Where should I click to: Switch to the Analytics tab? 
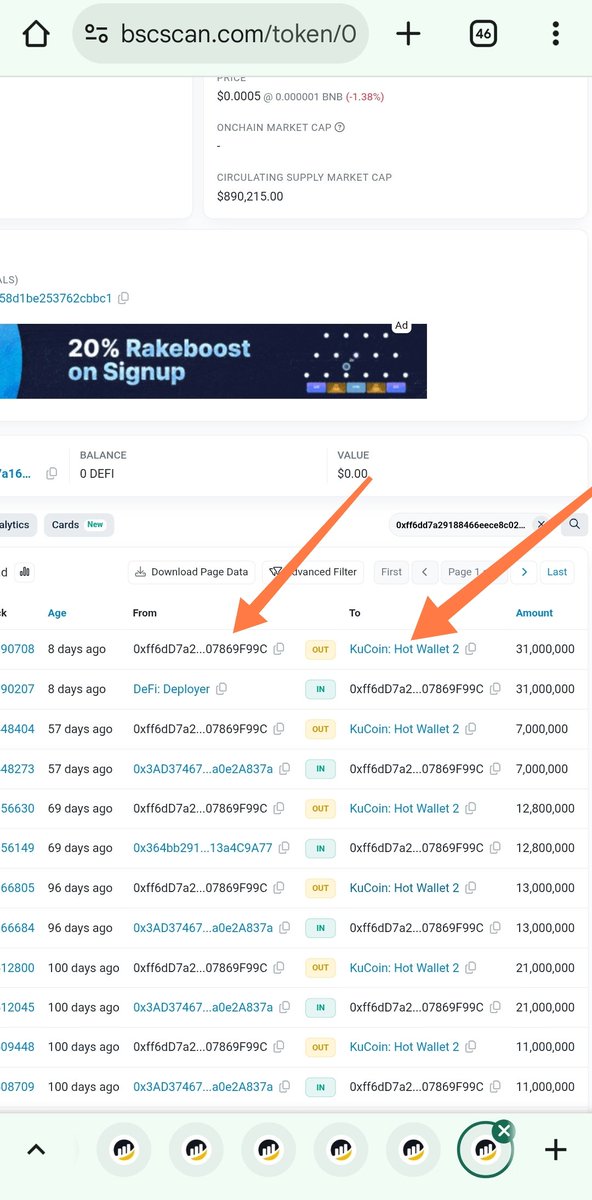coord(17,525)
